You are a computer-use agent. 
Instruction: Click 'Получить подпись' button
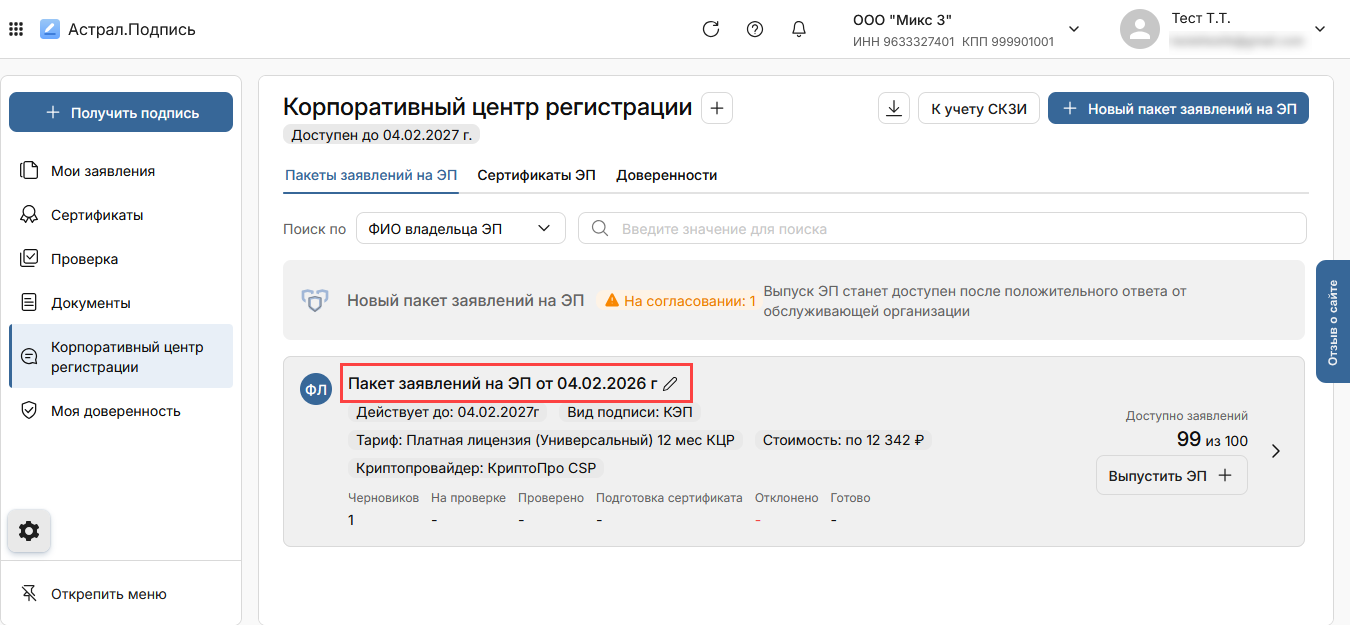click(x=121, y=113)
